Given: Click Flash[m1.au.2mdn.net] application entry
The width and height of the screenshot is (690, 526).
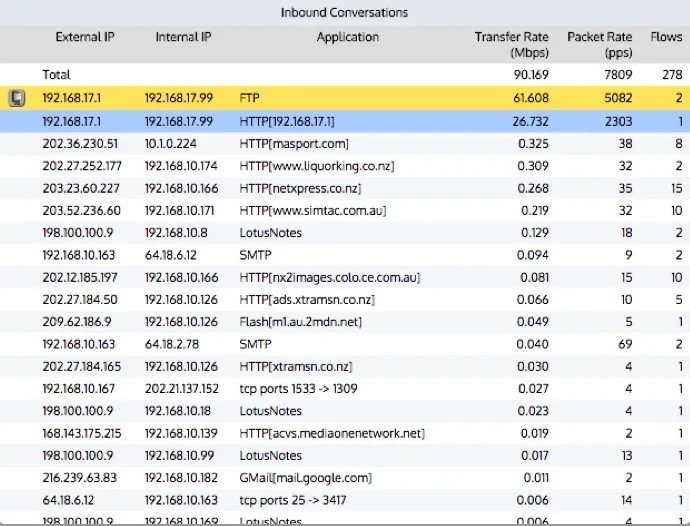Looking at the screenshot, I should pos(301,322).
